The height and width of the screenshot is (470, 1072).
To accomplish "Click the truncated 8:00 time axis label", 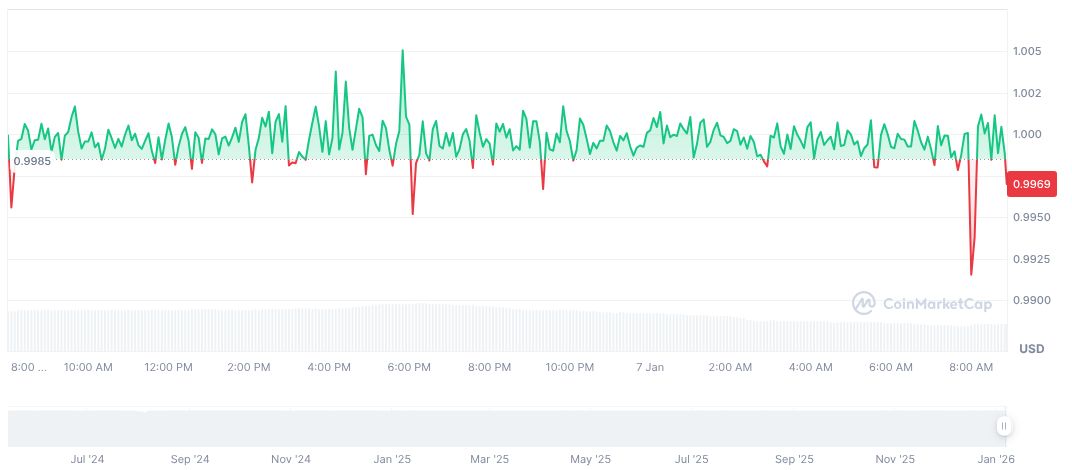I will coord(29,367).
